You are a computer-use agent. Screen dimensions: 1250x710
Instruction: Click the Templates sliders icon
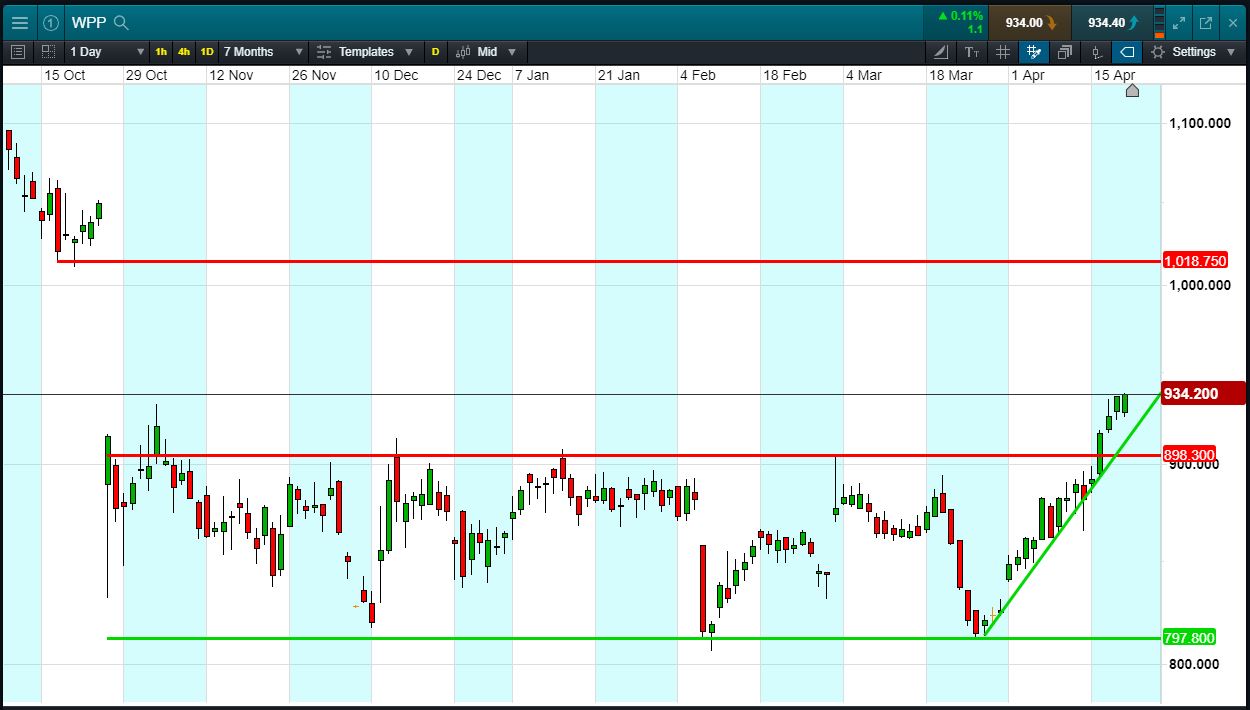tap(324, 52)
